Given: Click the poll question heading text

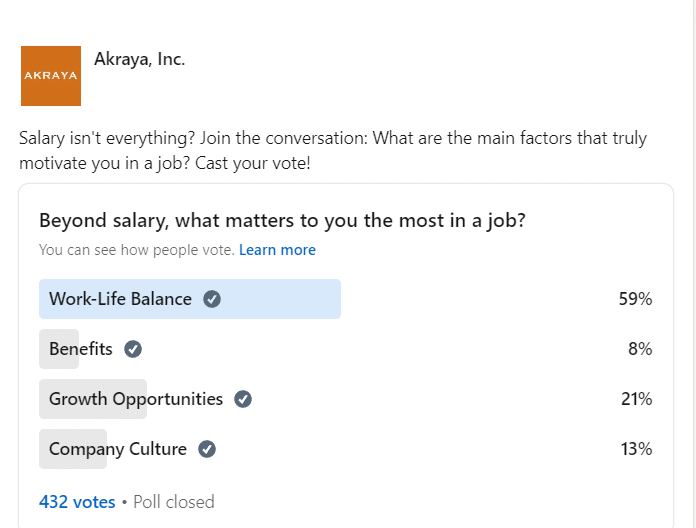Looking at the screenshot, I should pos(282,221).
